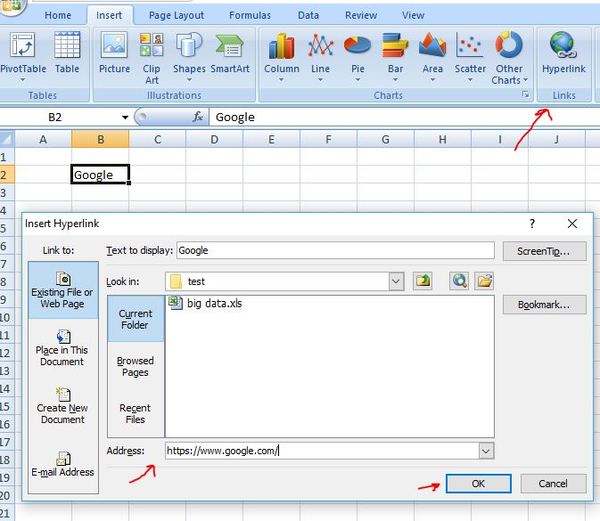Select Create New Document link type

pos(63,406)
